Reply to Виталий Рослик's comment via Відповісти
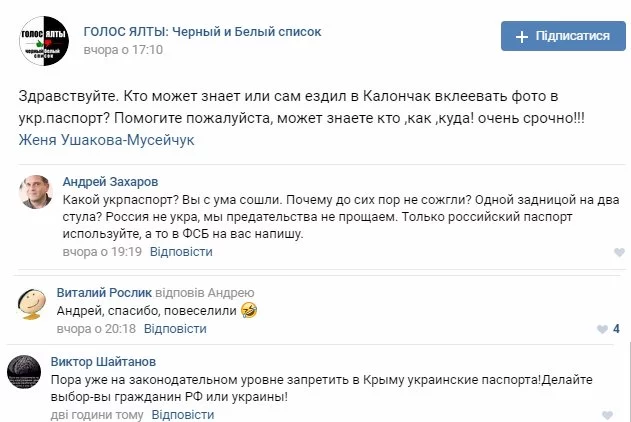Image resolution: width=631 pixels, height=422 pixels. point(176,328)
